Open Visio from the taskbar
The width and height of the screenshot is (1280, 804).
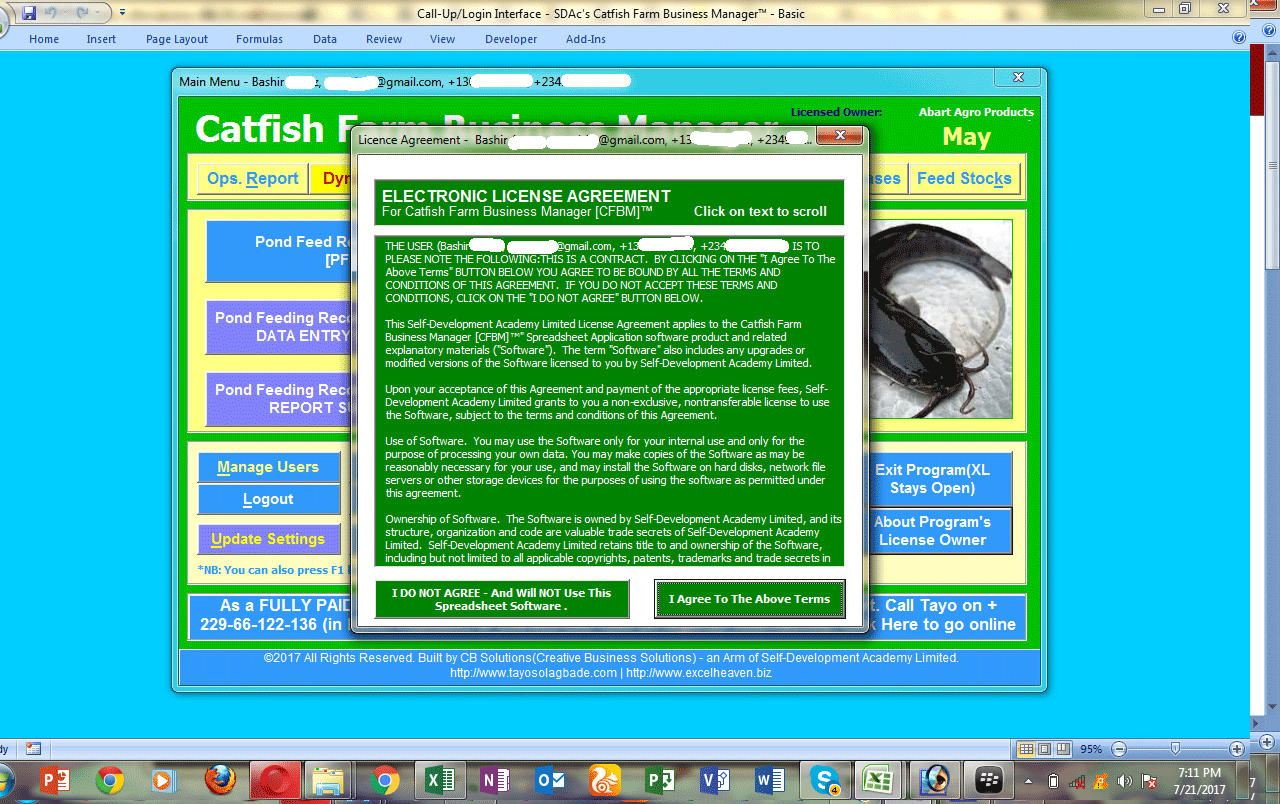click(715, 780)
